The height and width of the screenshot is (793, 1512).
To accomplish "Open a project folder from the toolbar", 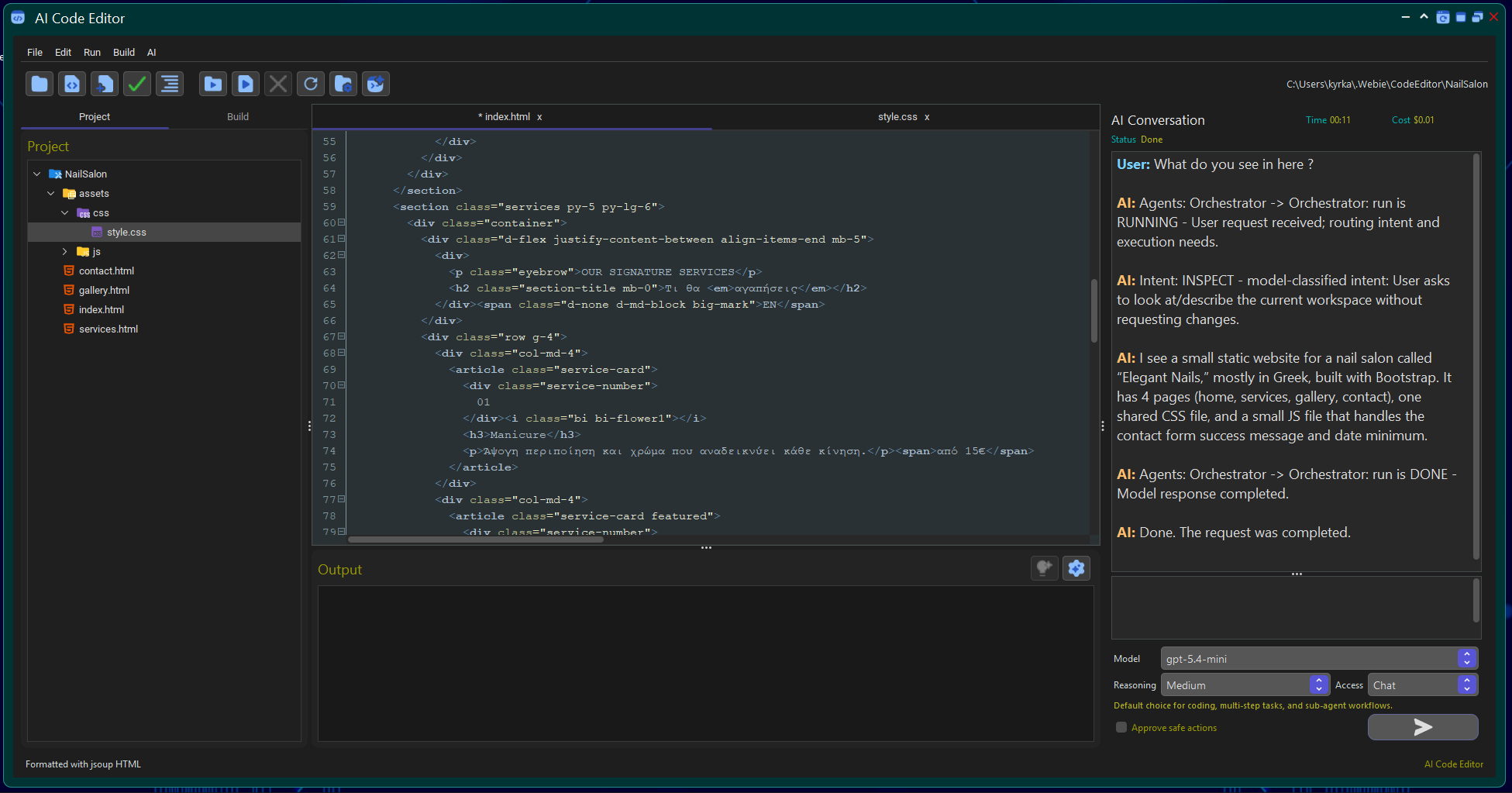I will point(40,84).
